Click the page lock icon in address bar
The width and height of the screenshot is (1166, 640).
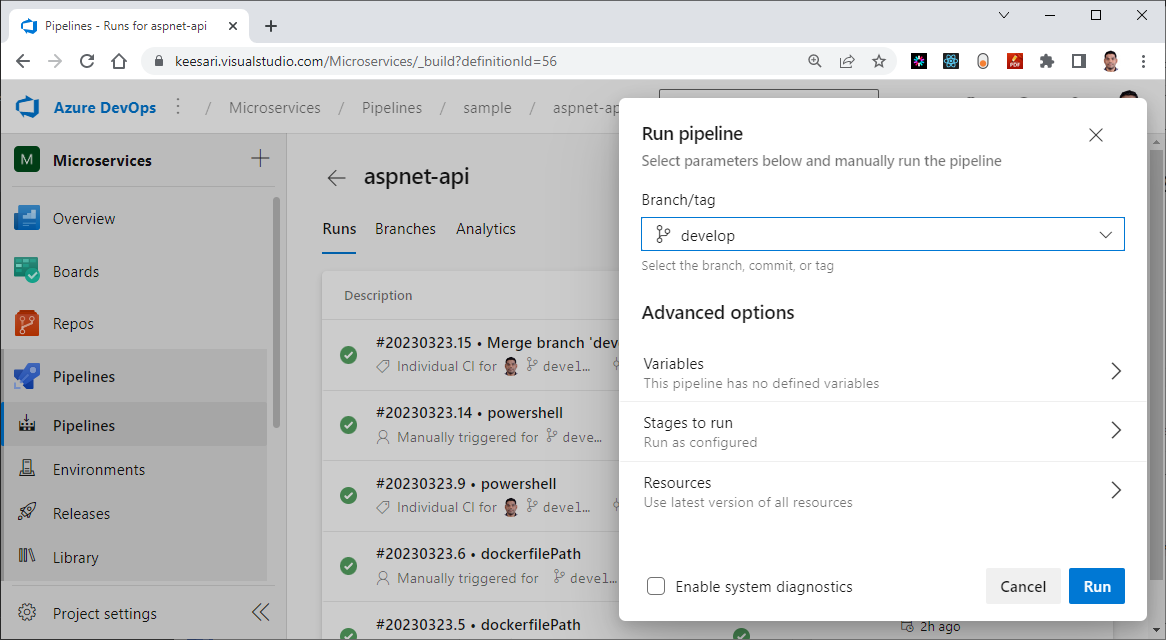click(x=158, y=61)
